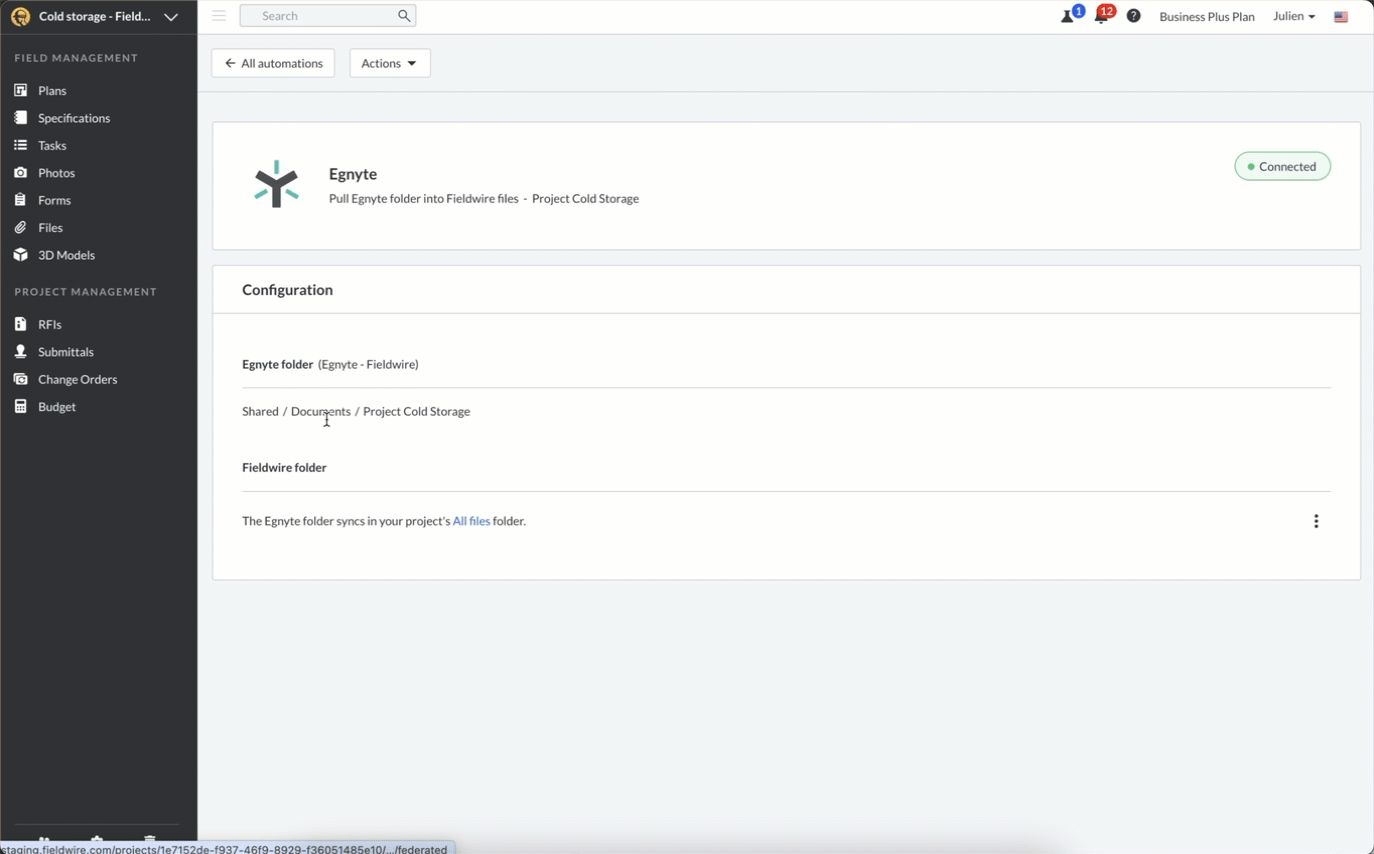This screenshot has width=1374, height=854.
Task: Open notifications bell icon
Action: point(1101,16)
